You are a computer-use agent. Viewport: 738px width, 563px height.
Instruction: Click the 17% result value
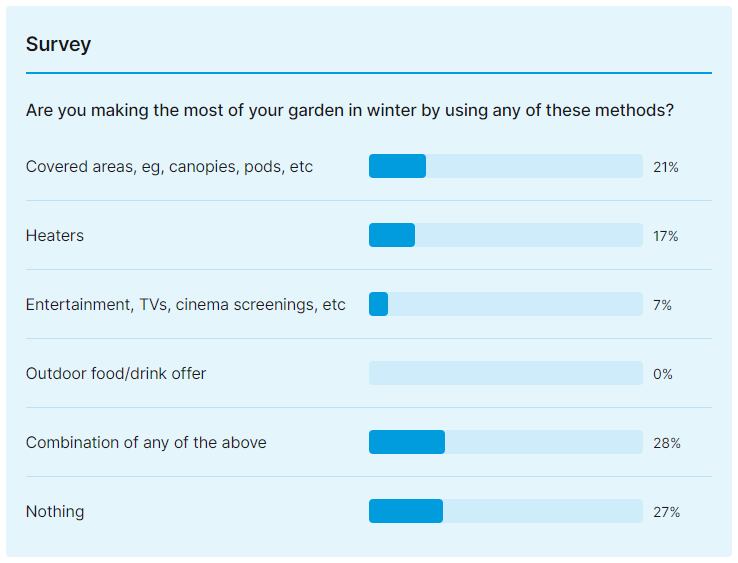coord(665,236)
